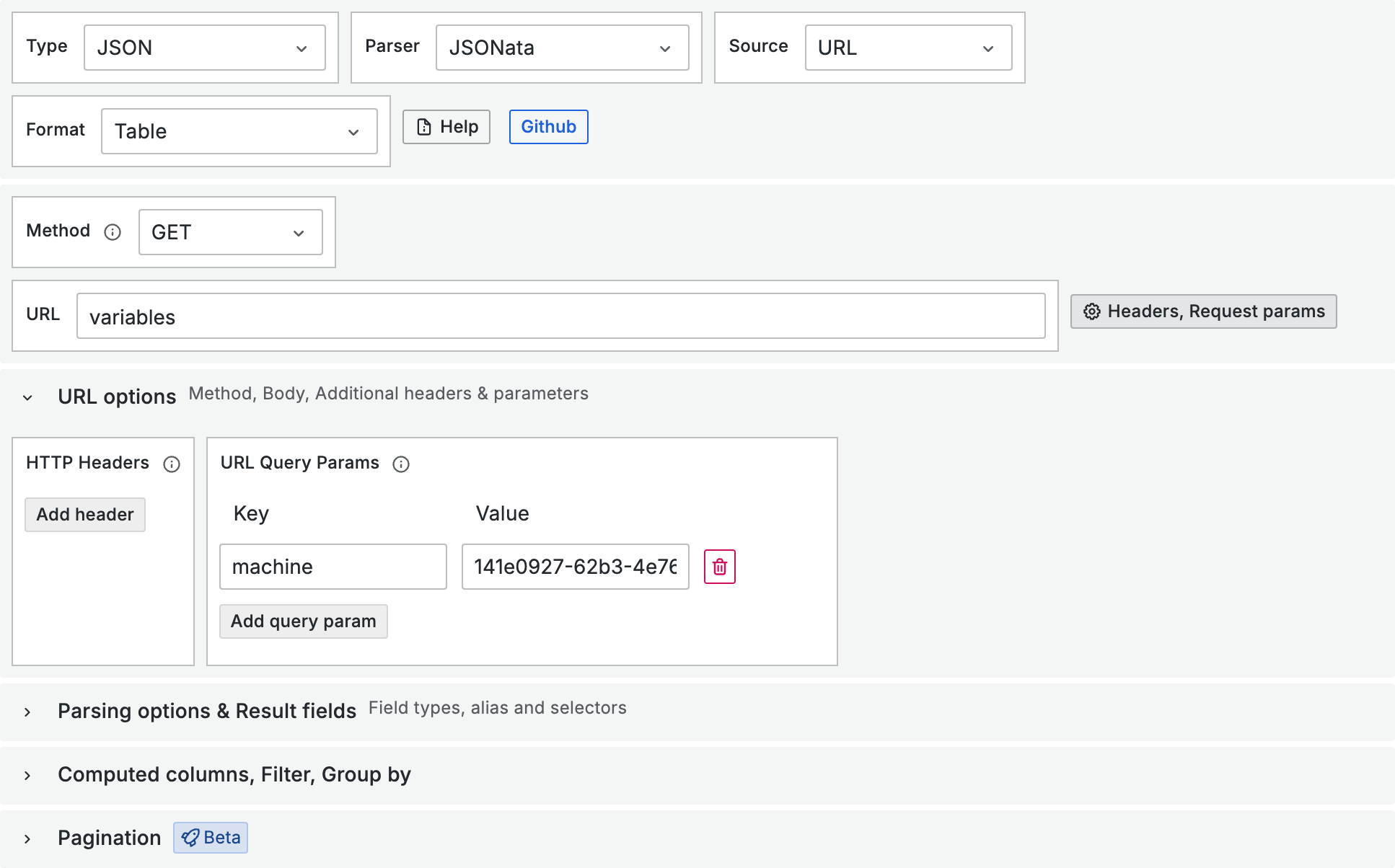Click the Method info icon

click(113, 232)
